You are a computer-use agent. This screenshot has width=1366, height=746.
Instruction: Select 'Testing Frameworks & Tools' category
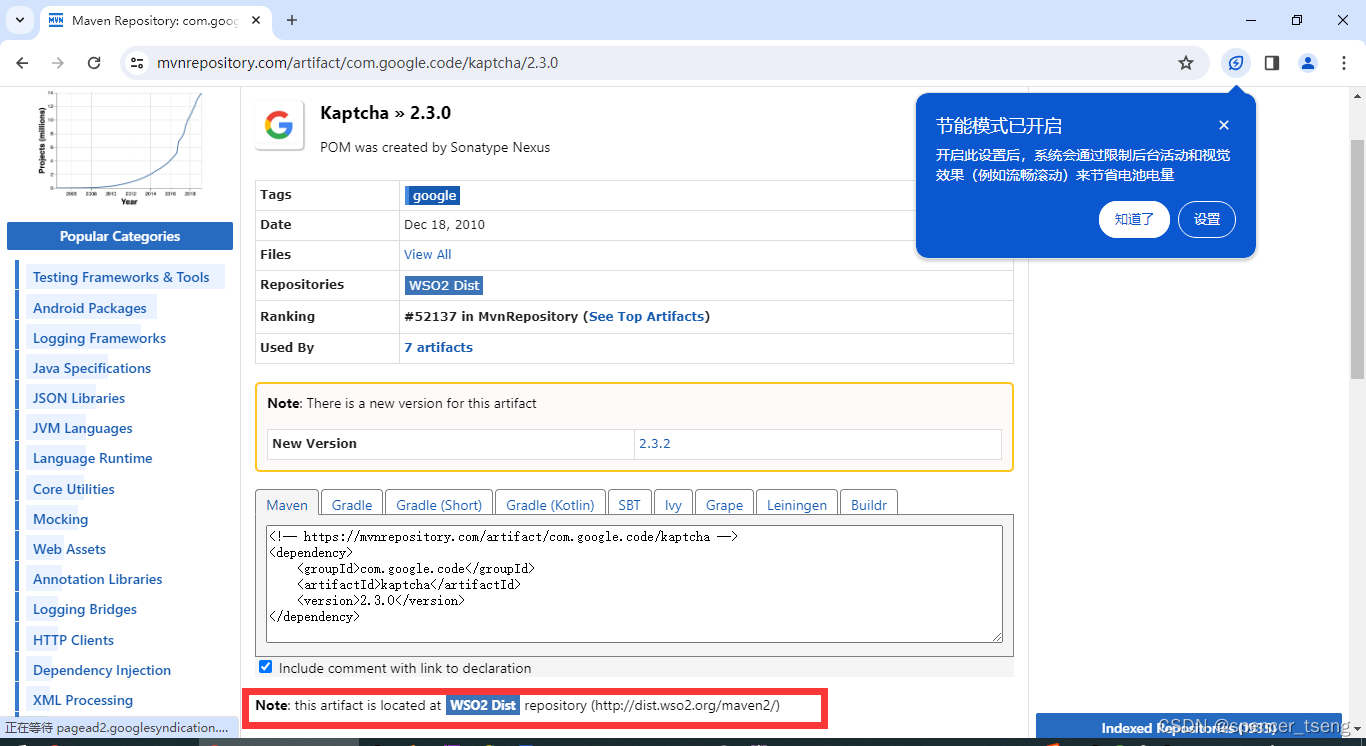pos(120,276)
